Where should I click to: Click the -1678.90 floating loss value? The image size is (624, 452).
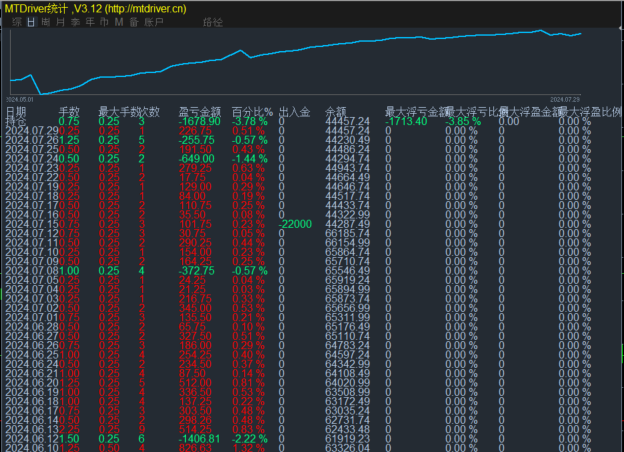199,121
